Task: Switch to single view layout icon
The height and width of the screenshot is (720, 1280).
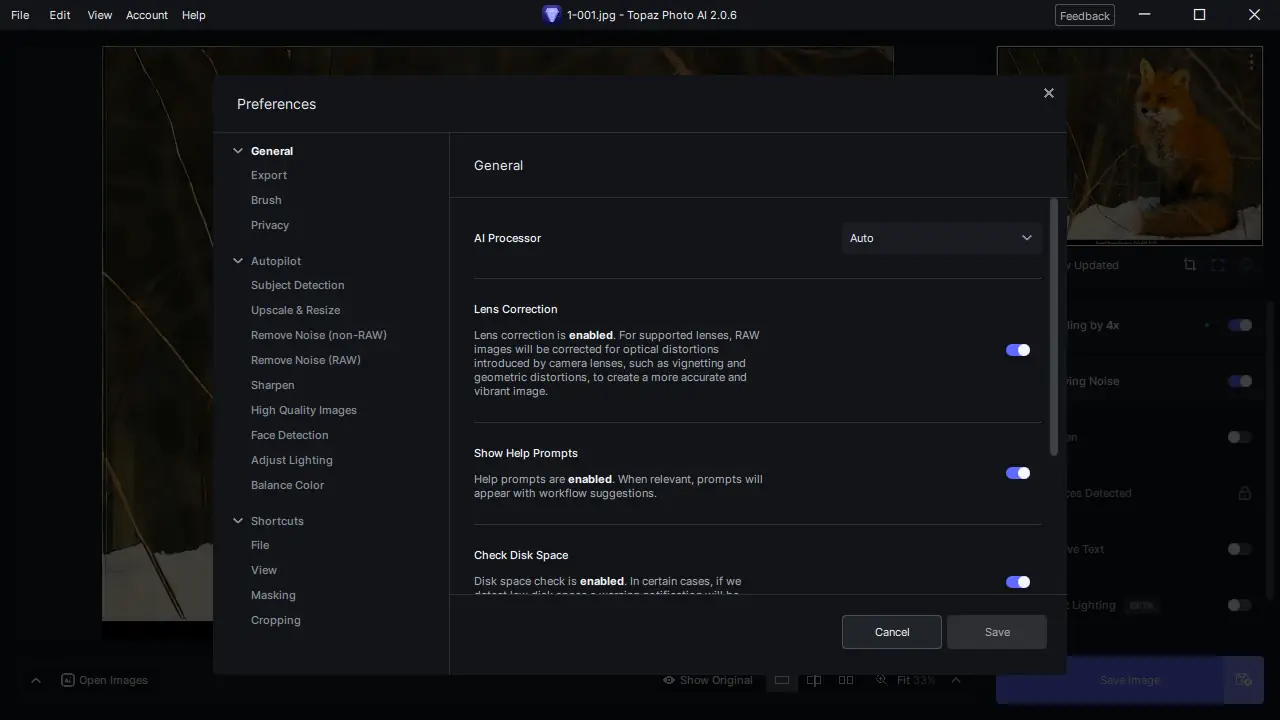Action: click(782, 680)
